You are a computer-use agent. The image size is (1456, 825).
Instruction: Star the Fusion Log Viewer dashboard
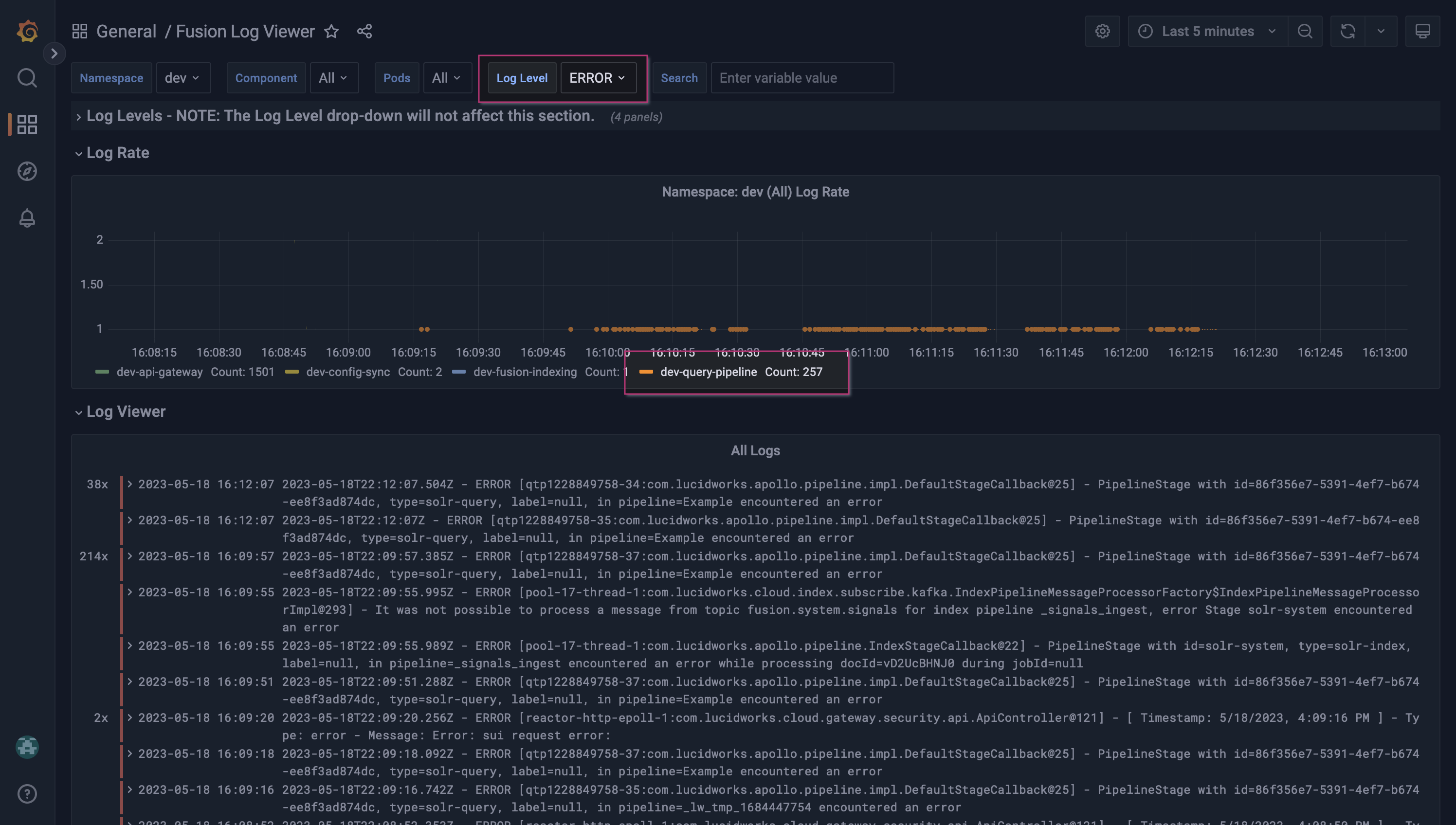(x=331, y=31)
